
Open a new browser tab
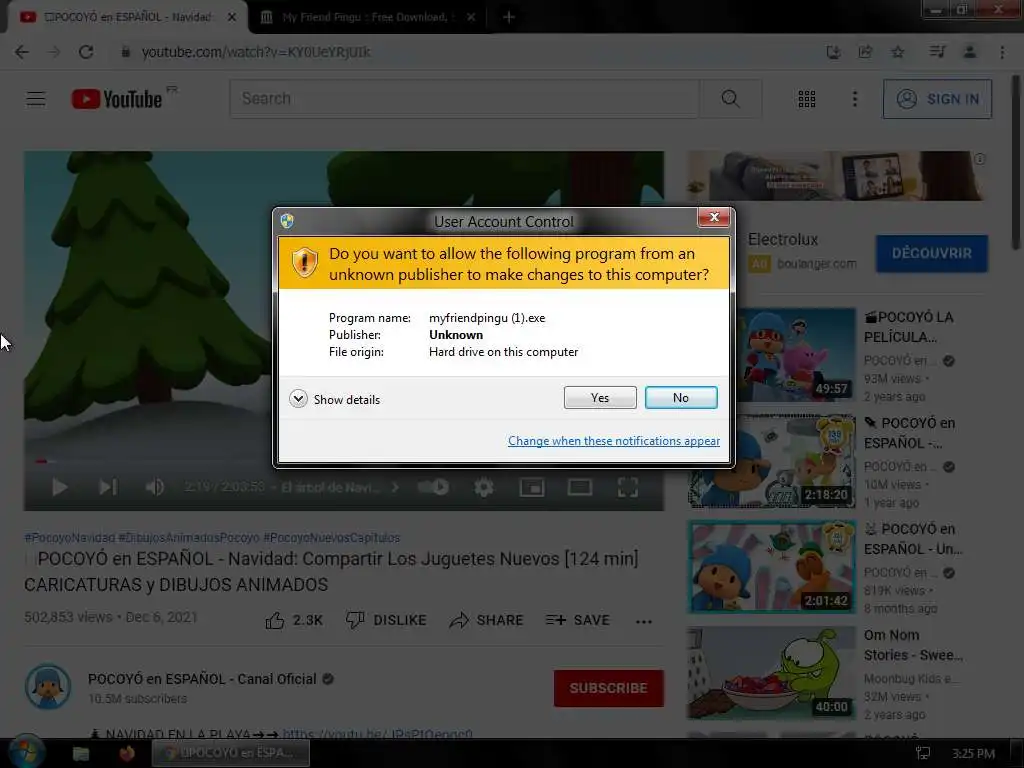(x=509, y=17)
